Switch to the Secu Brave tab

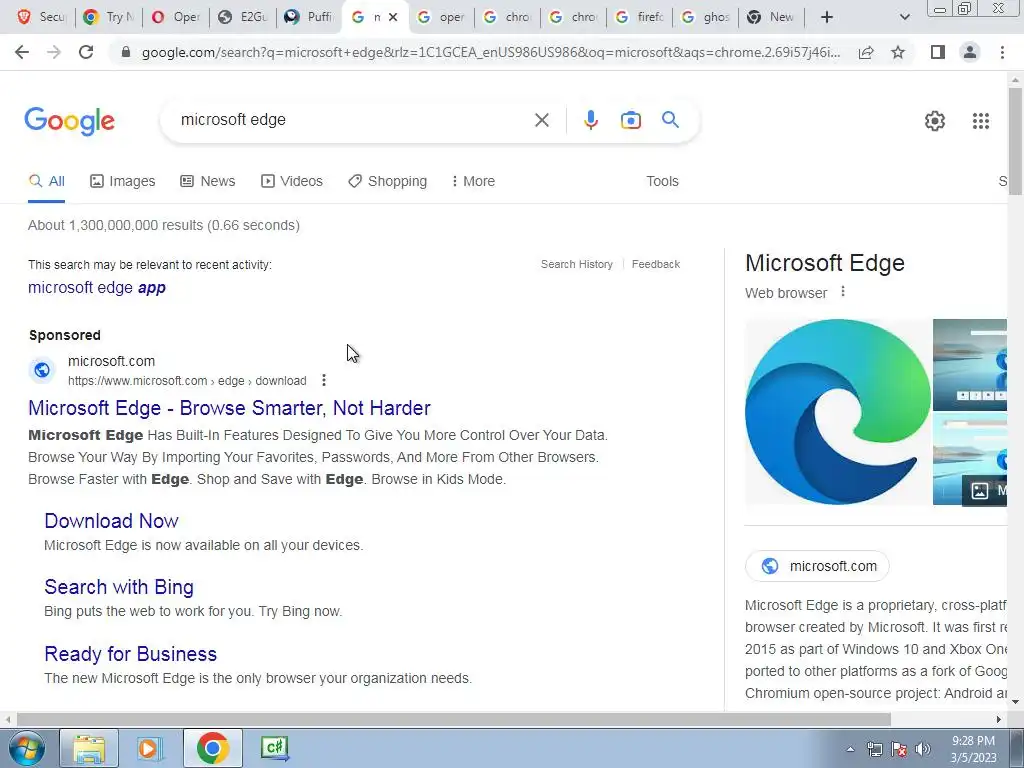click(x=42, y=17)
